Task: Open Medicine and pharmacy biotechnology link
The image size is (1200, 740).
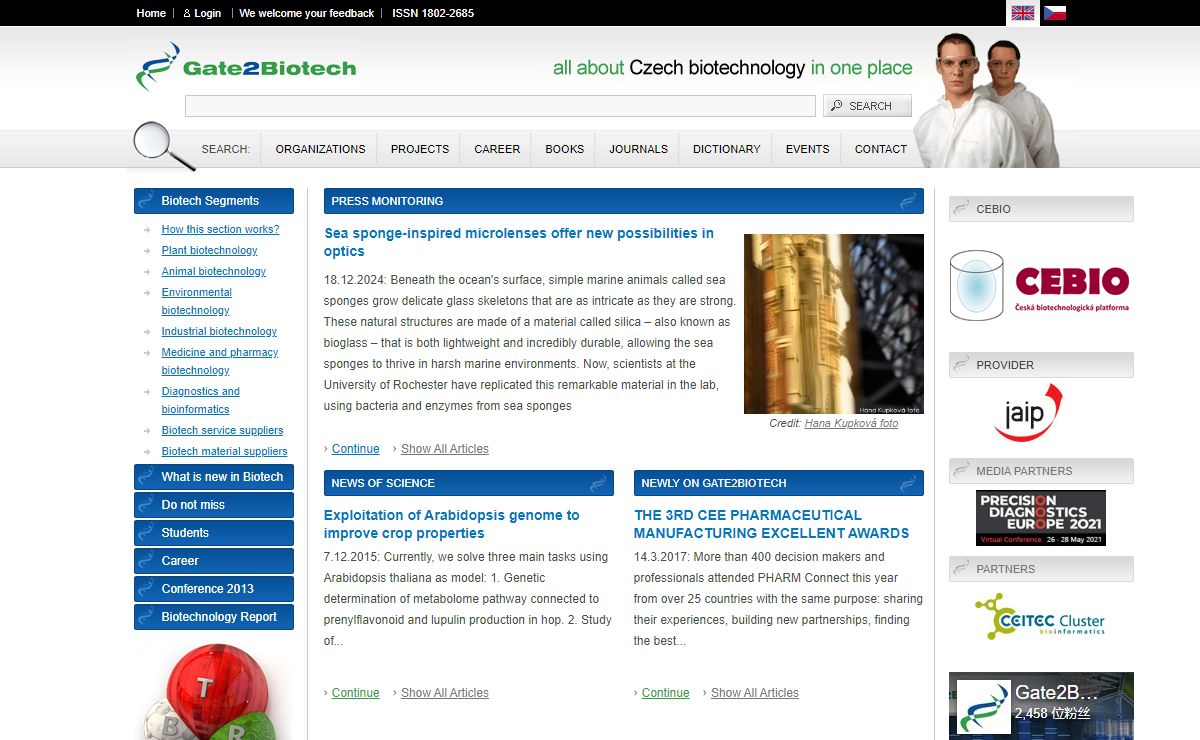Action: click(x=220, y=361)
